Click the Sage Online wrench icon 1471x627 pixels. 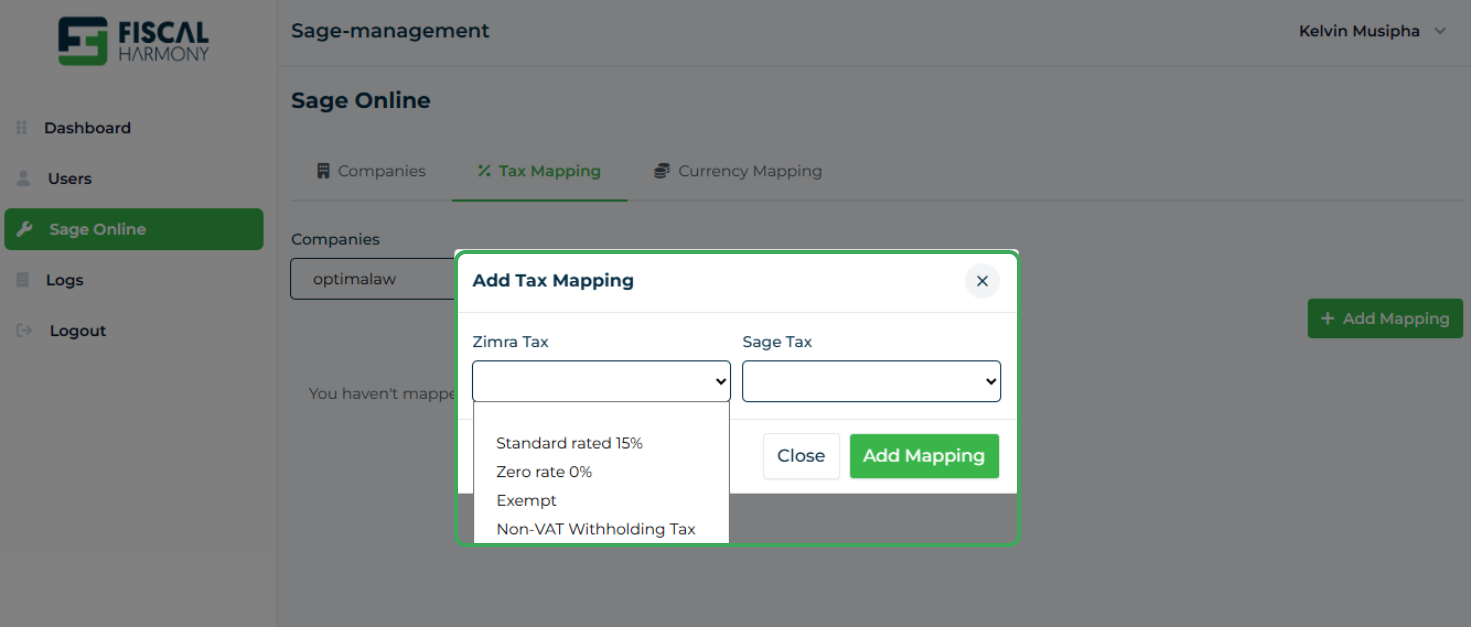pos(25,229)
